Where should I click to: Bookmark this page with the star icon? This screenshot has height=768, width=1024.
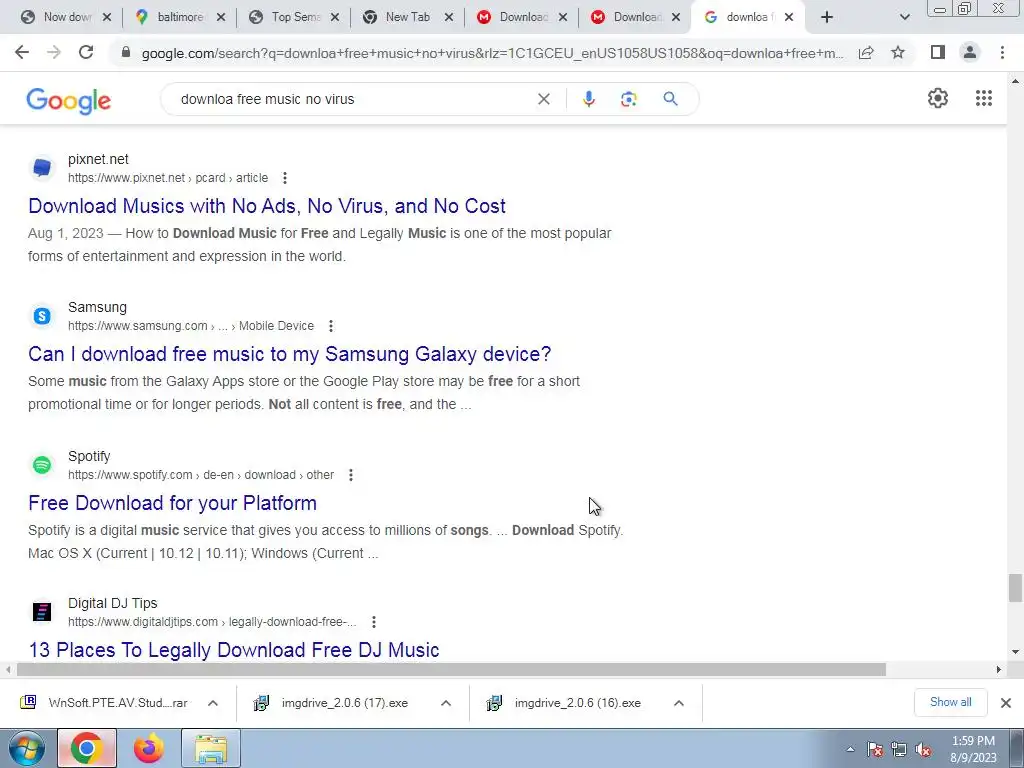click(898, 53)
